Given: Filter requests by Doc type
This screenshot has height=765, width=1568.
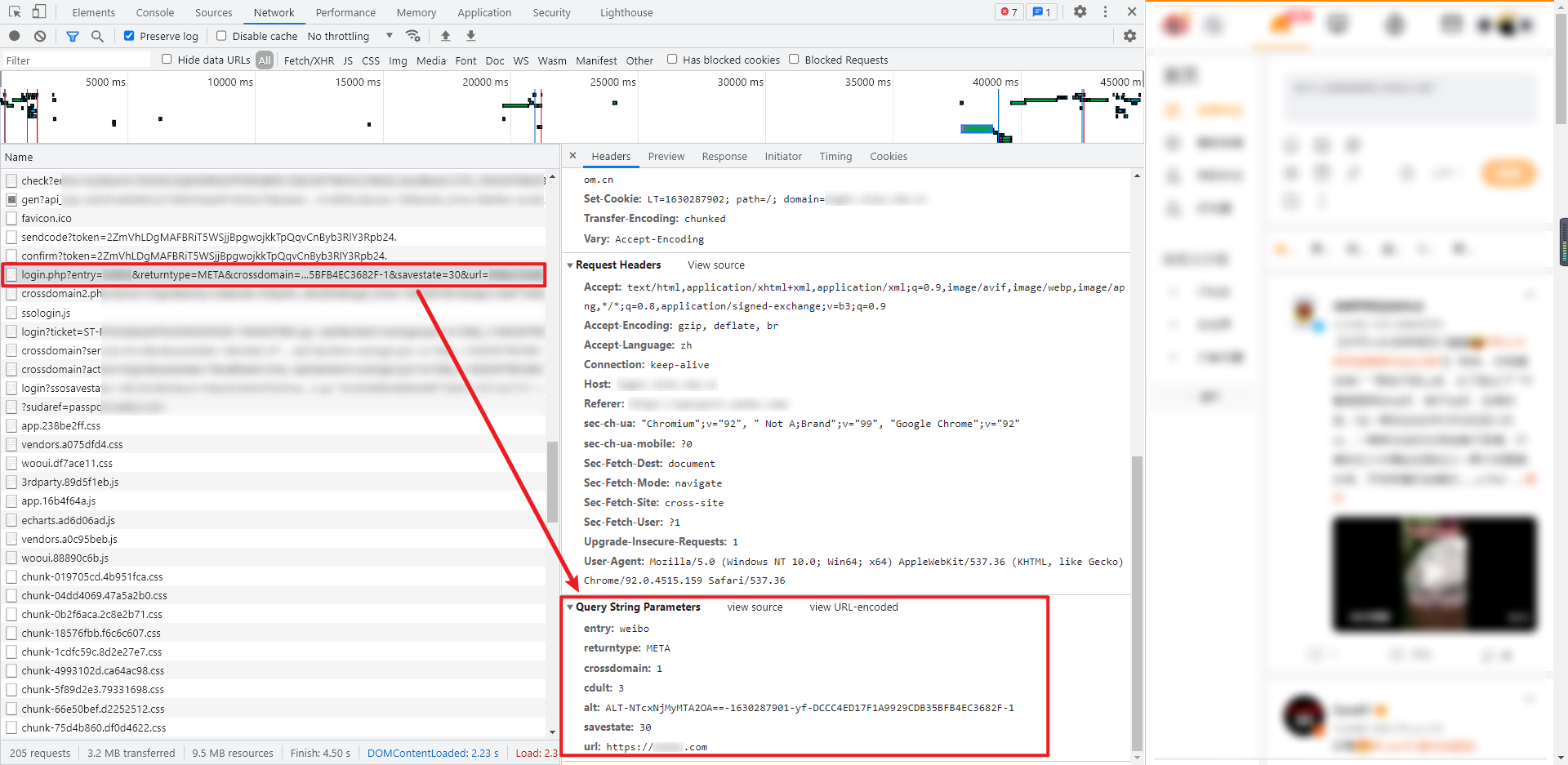Looking at the screenshot, I should [495, 60].
